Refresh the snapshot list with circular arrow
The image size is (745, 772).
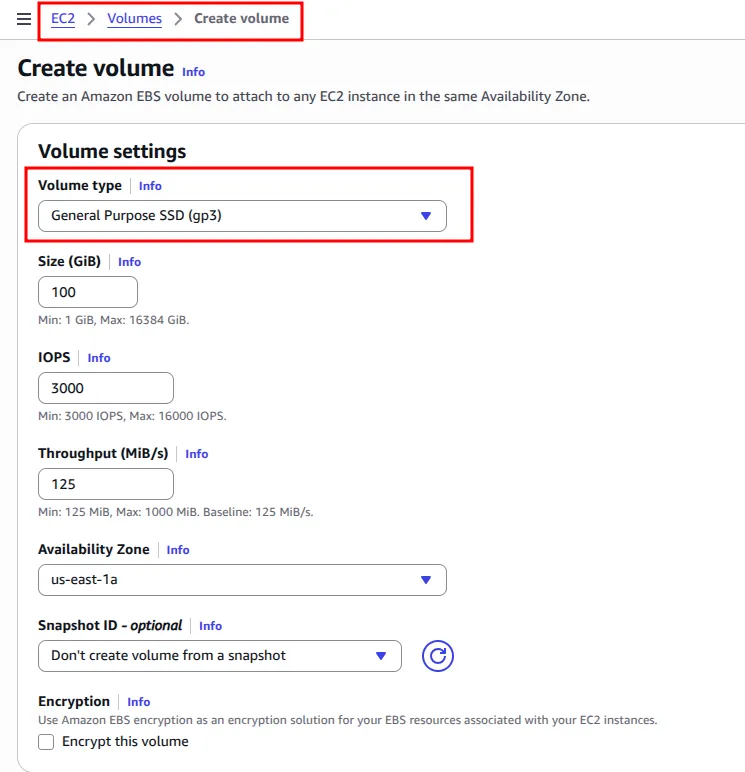(x=437, y=656)
